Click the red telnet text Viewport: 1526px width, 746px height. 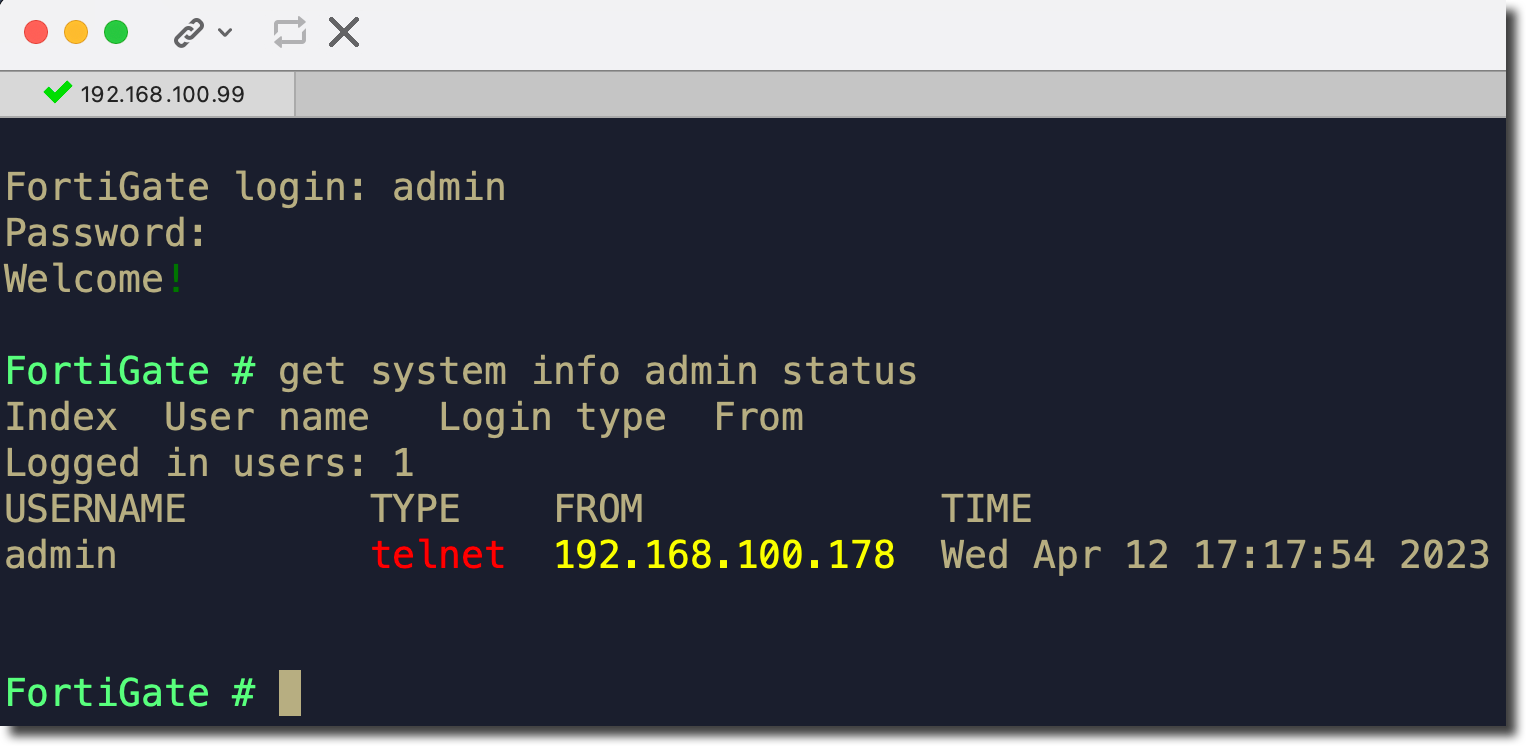(x=437, y=554)
